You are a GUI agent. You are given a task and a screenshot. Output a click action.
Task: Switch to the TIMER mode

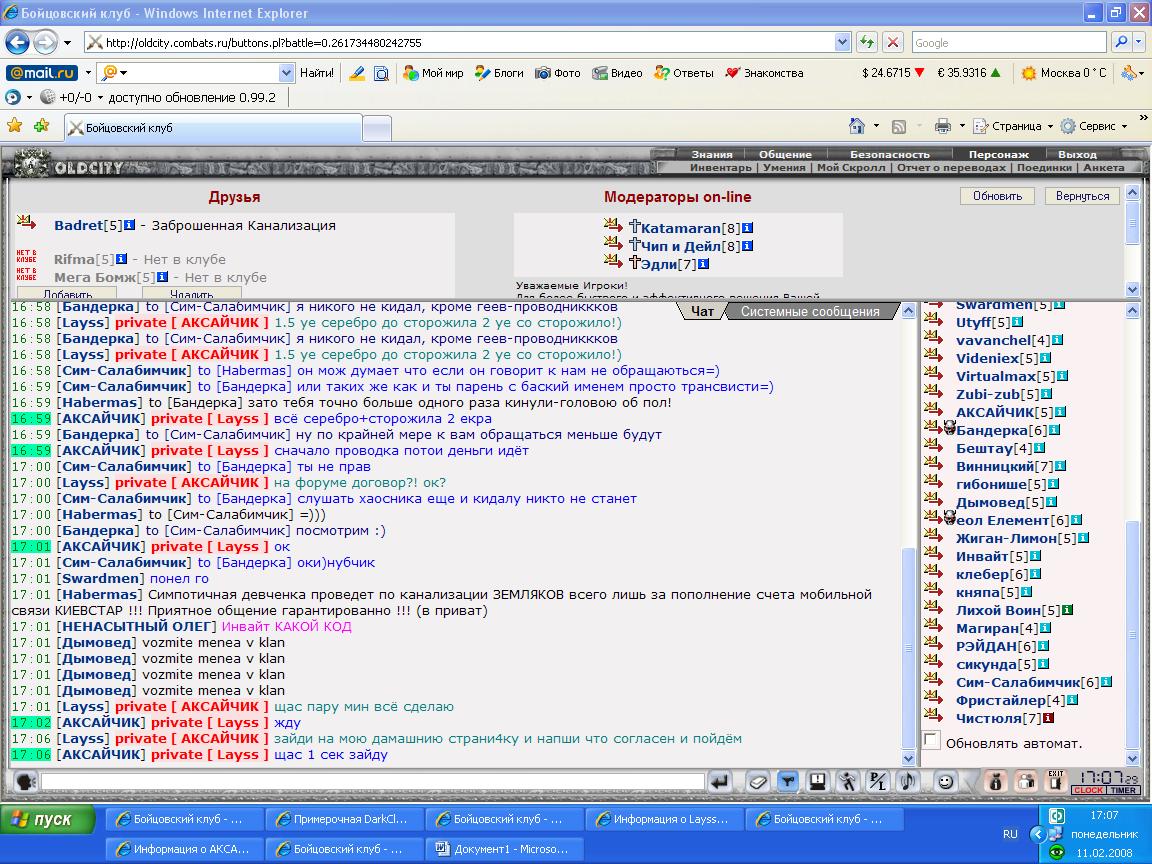coord(1123,791)
